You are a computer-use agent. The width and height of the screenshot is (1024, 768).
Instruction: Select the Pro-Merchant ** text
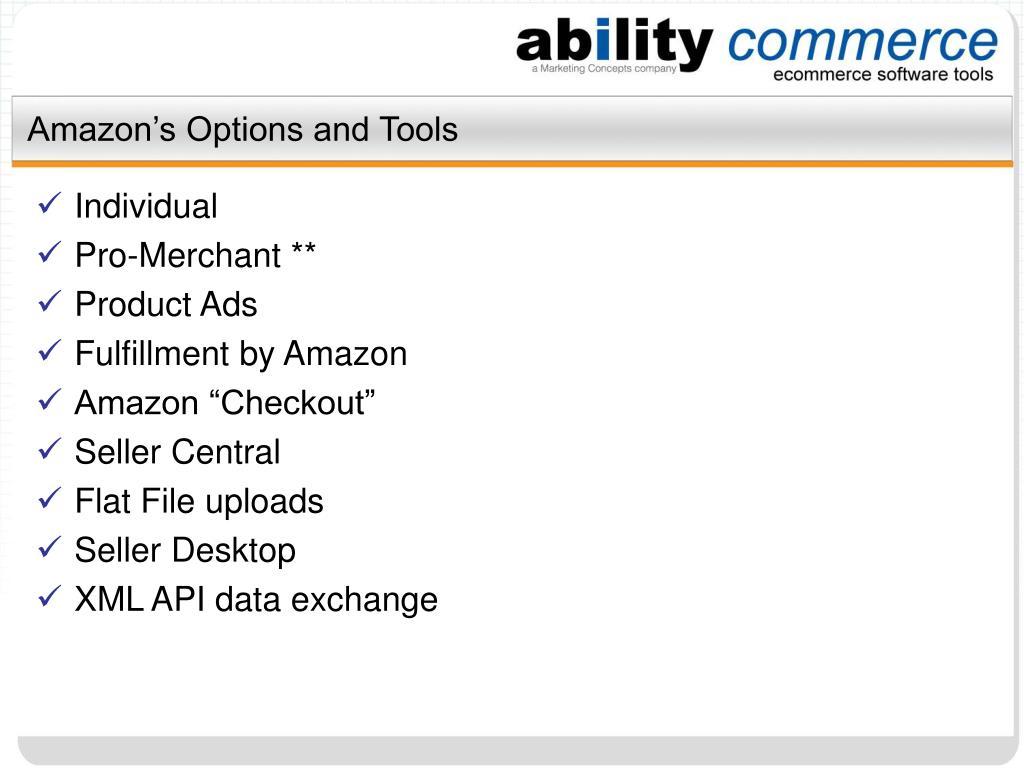click(x=195, y=255)
